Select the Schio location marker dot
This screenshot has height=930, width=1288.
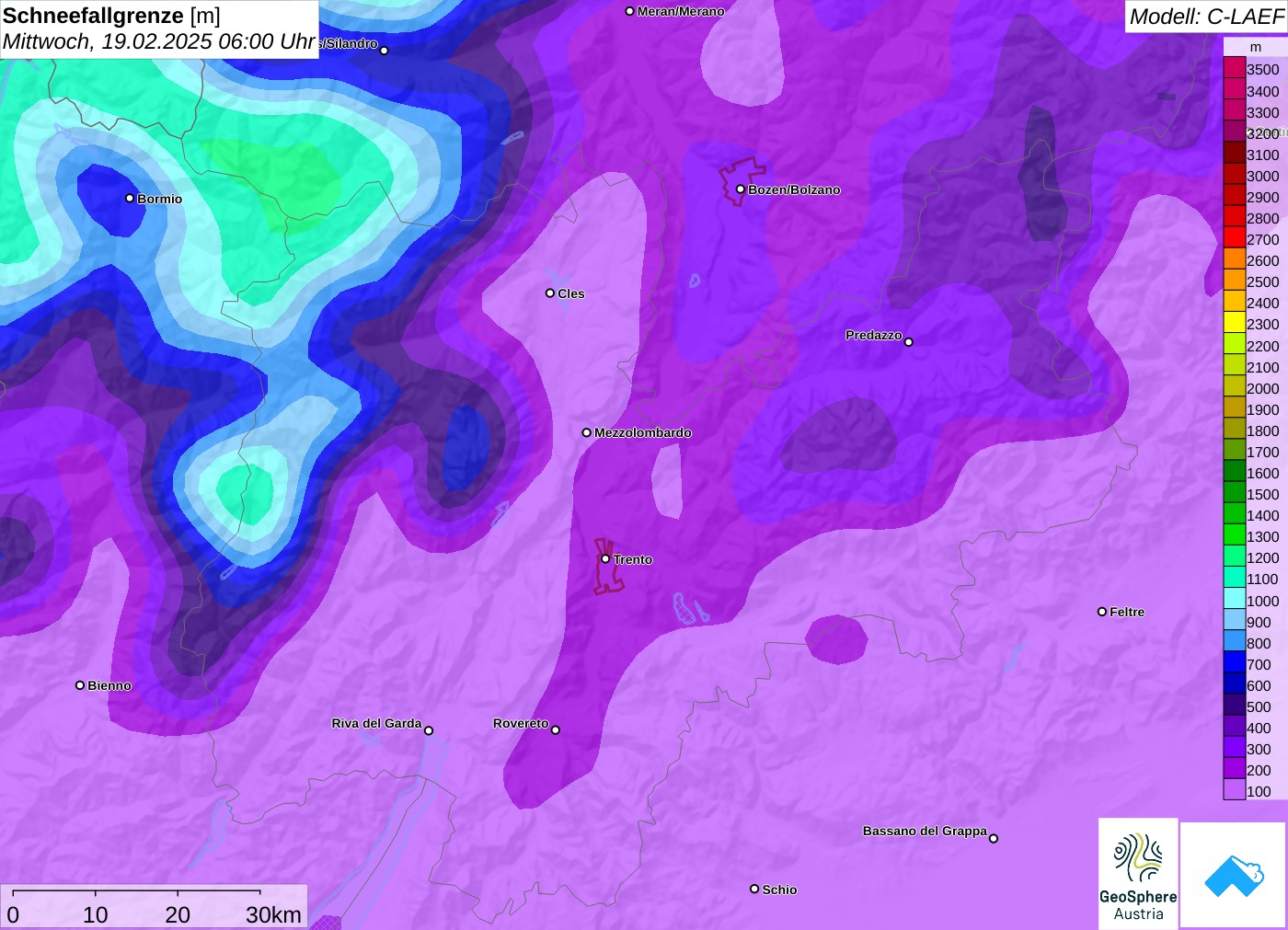click(754, 889)
